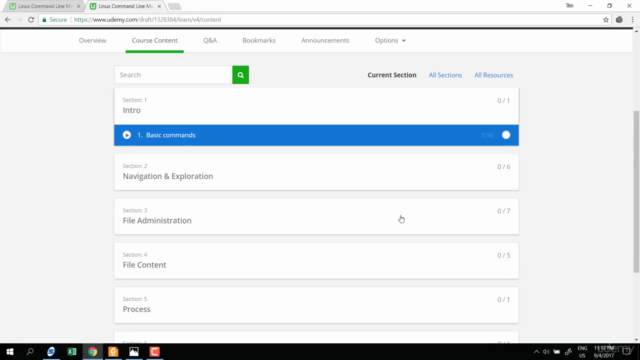Open the Announcements tab
Viewport: 640px width, 360px height.
click(x=325, y=40)
